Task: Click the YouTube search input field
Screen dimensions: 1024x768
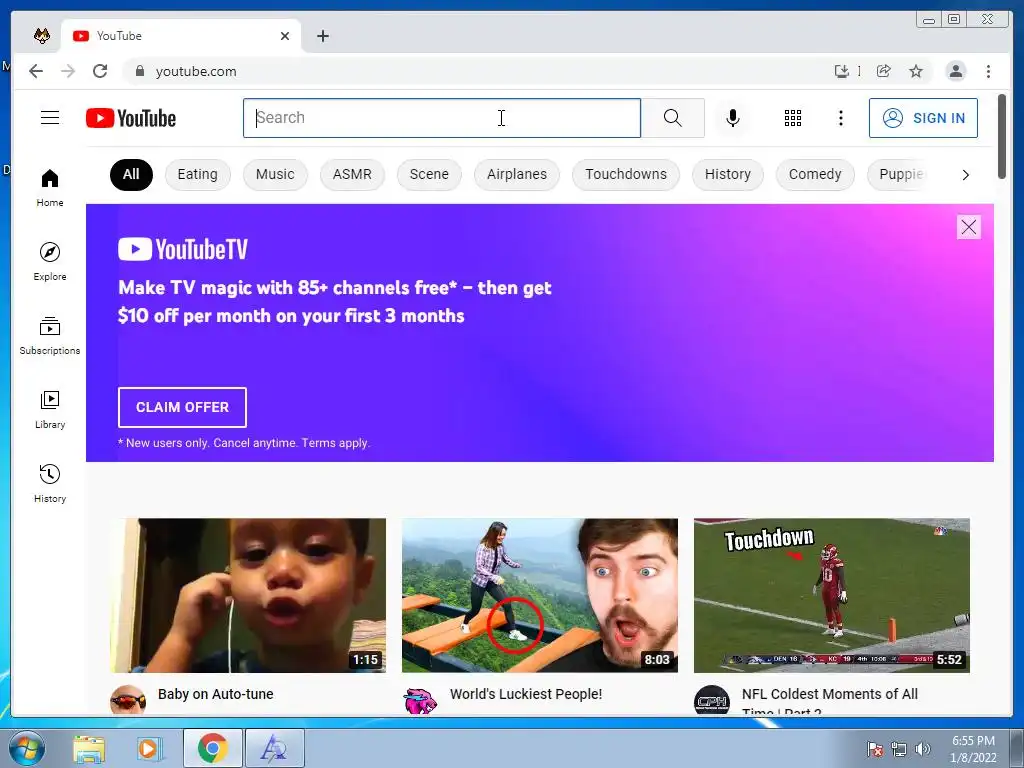Action: pyautogui.click(x=441, y=118)
